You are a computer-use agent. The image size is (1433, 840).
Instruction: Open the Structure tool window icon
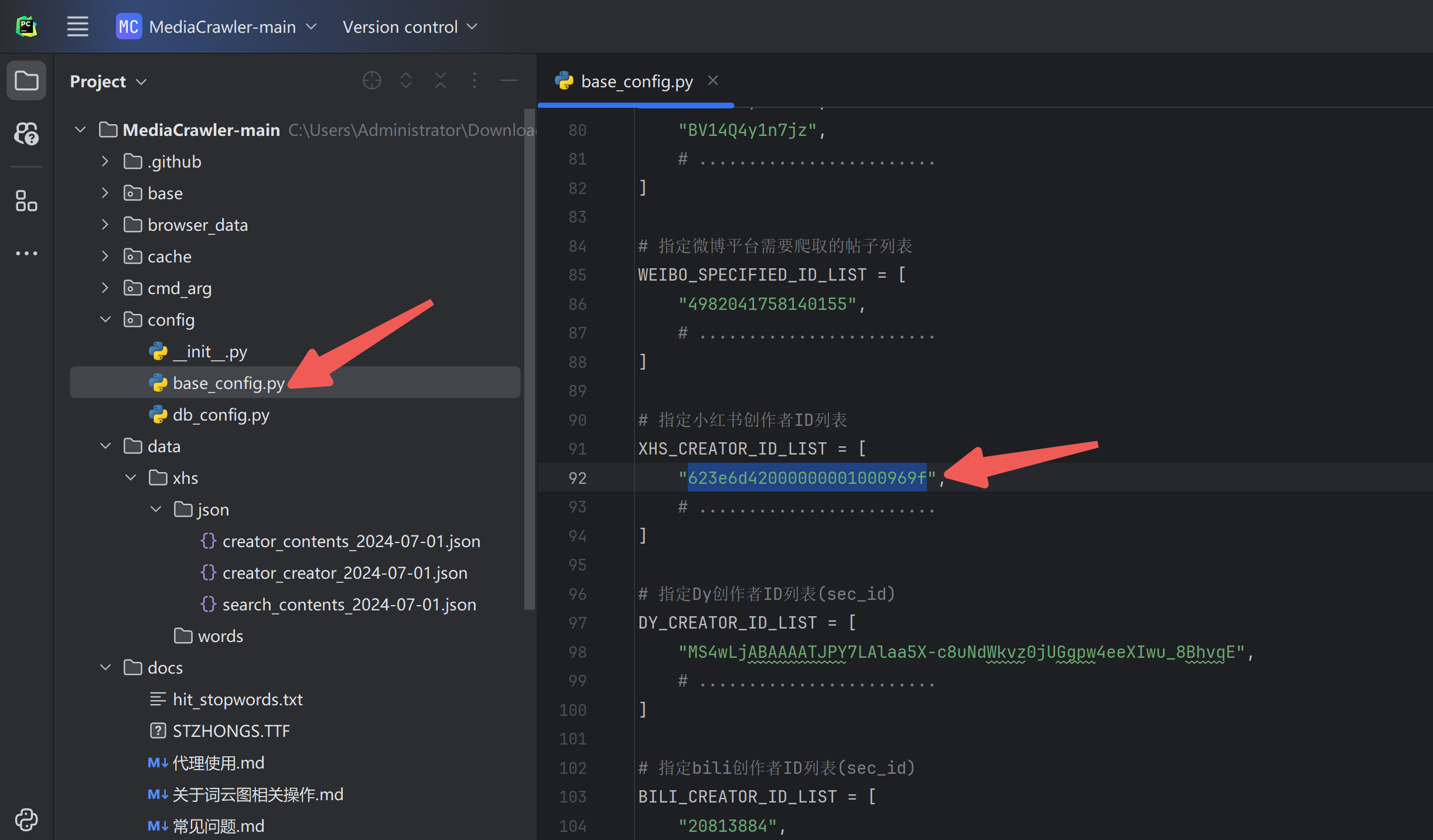[26, 201]
